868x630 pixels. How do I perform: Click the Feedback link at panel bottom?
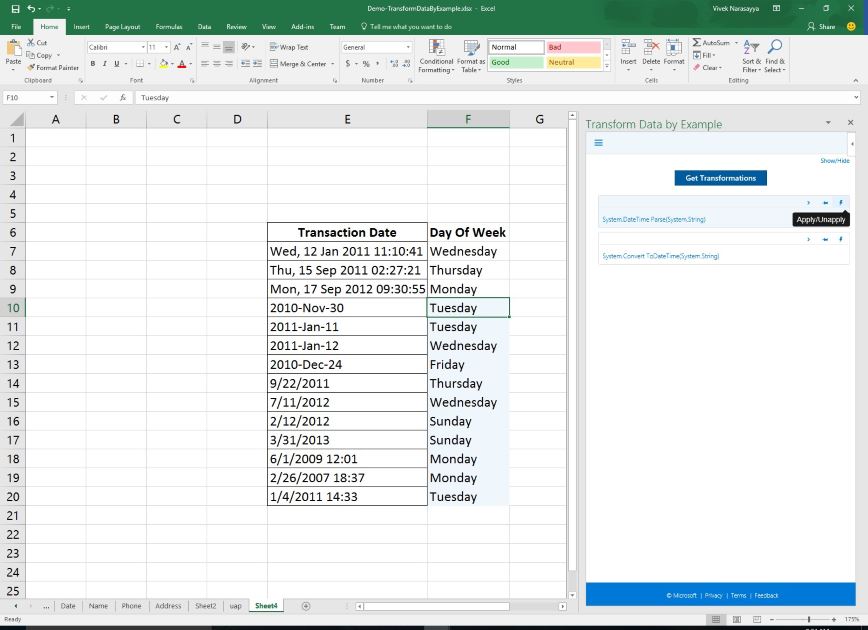click(766, 594)
